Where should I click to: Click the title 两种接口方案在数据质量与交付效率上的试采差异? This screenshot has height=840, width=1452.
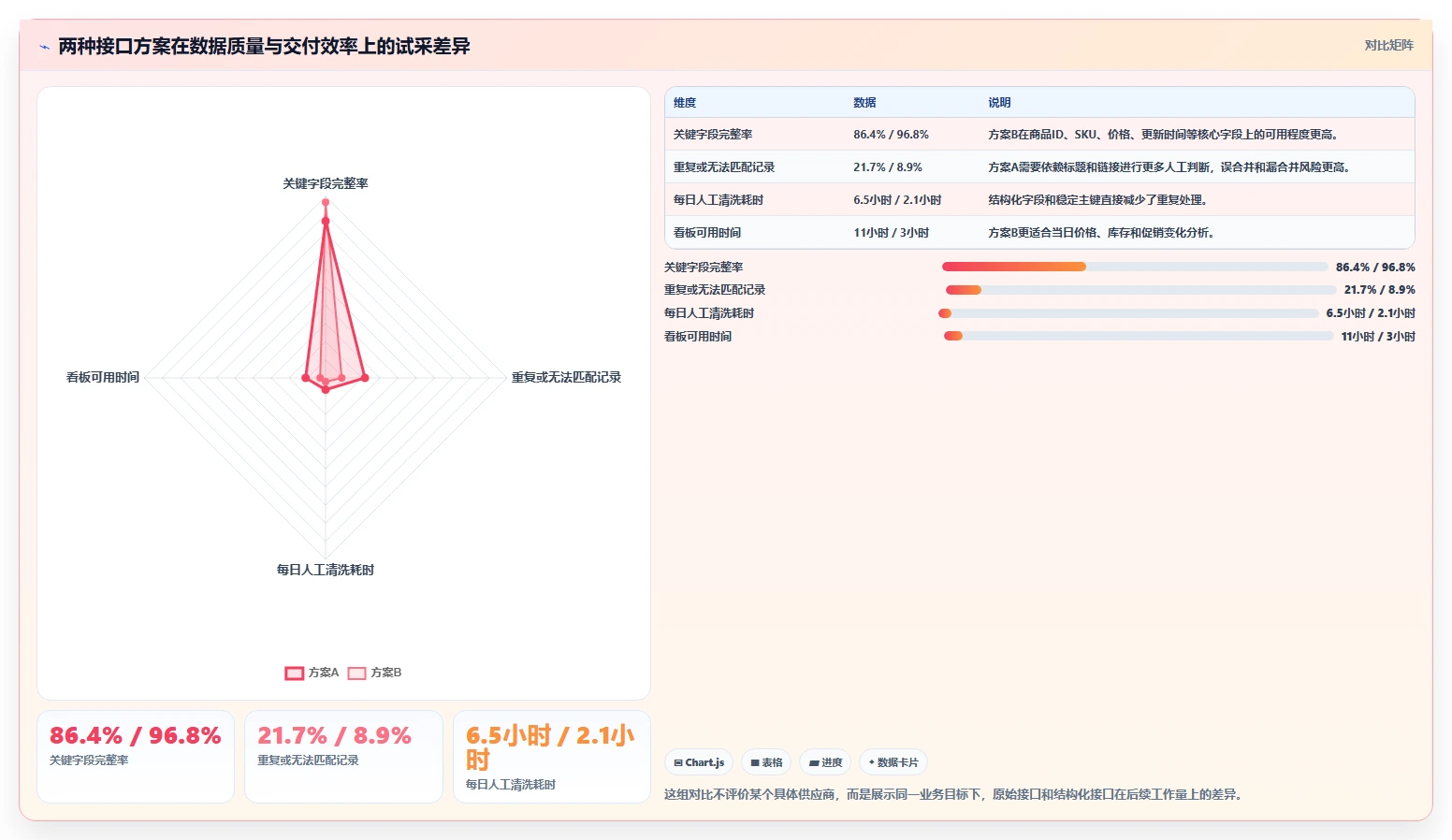(x=264, y=46)
